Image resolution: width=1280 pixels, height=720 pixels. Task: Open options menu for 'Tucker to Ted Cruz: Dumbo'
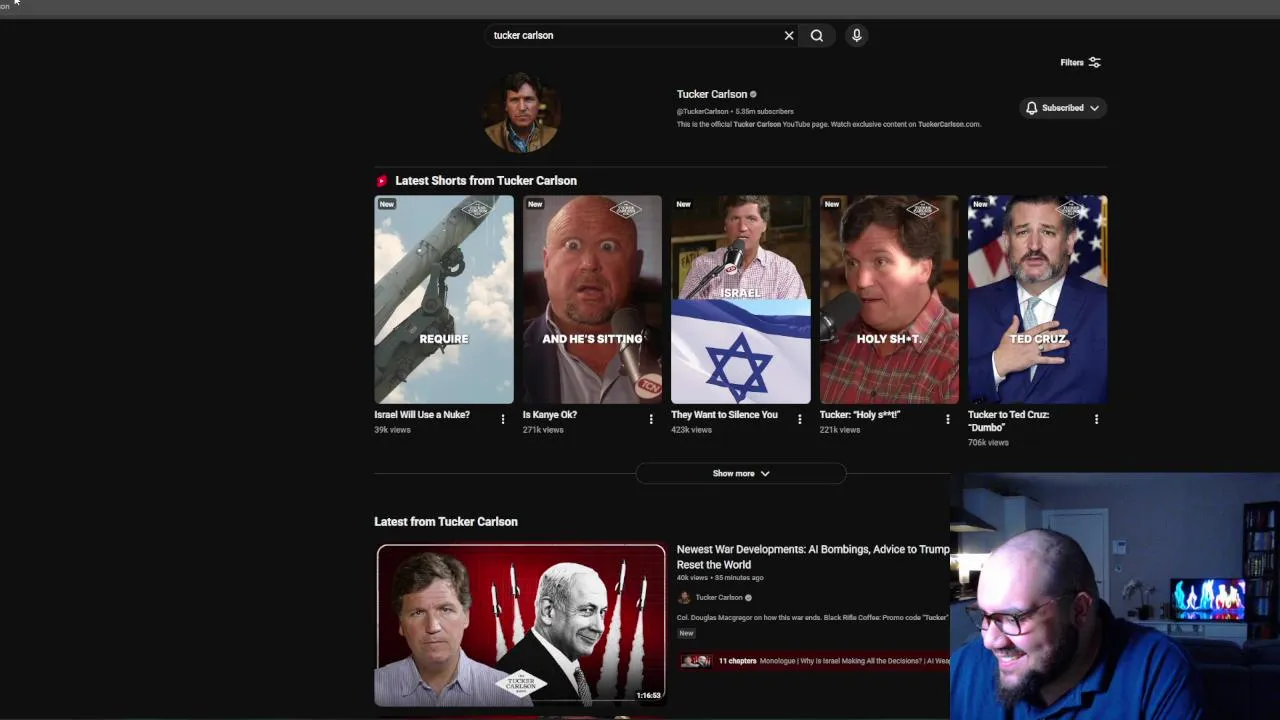pos(1096,419)
